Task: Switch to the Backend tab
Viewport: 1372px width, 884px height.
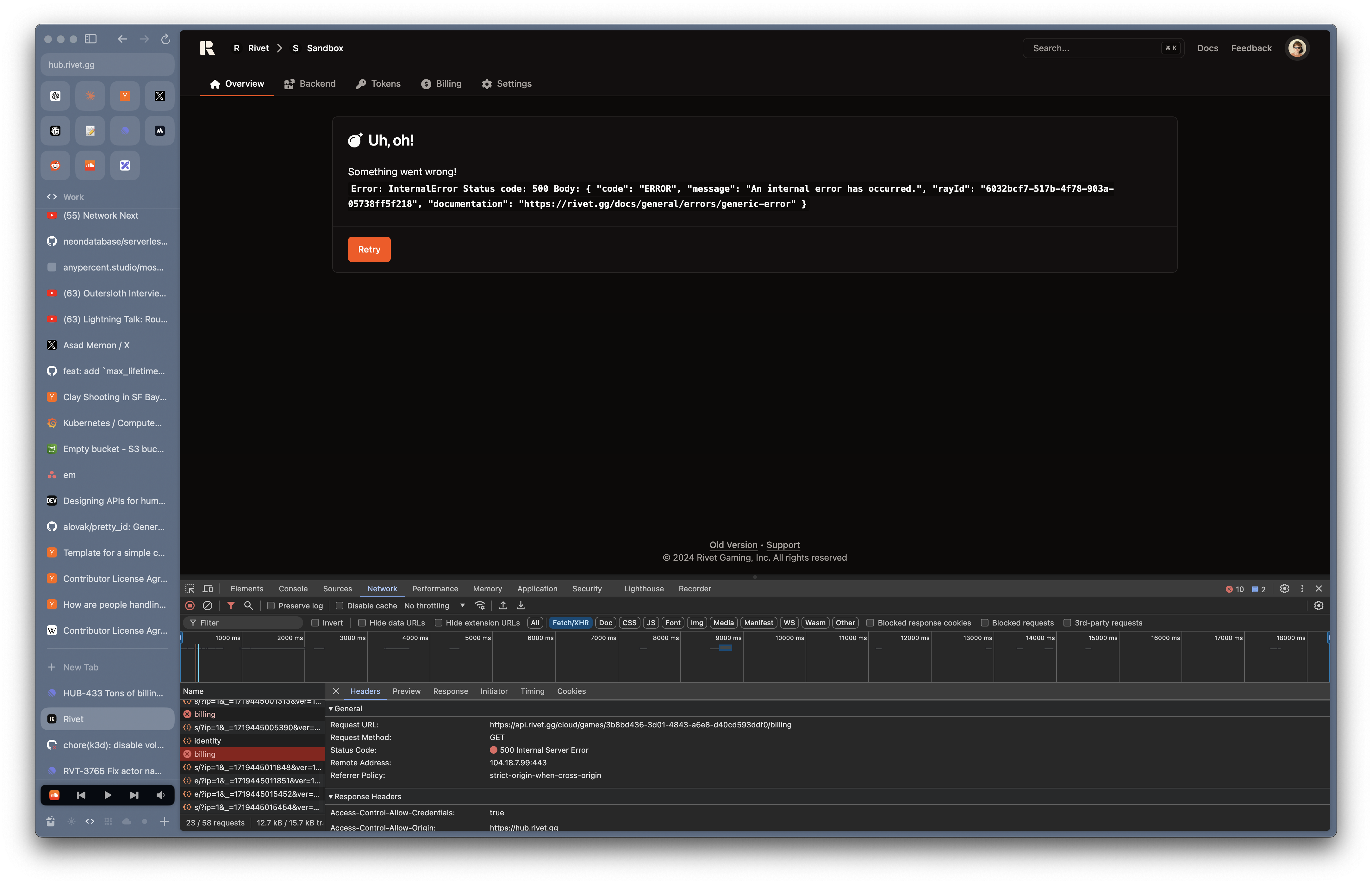Action: click(310, 84)
